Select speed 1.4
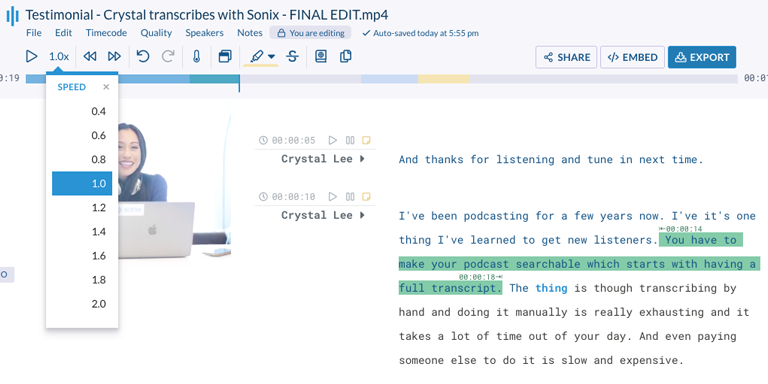Screen dimensions: 768x384 point(82,231)
